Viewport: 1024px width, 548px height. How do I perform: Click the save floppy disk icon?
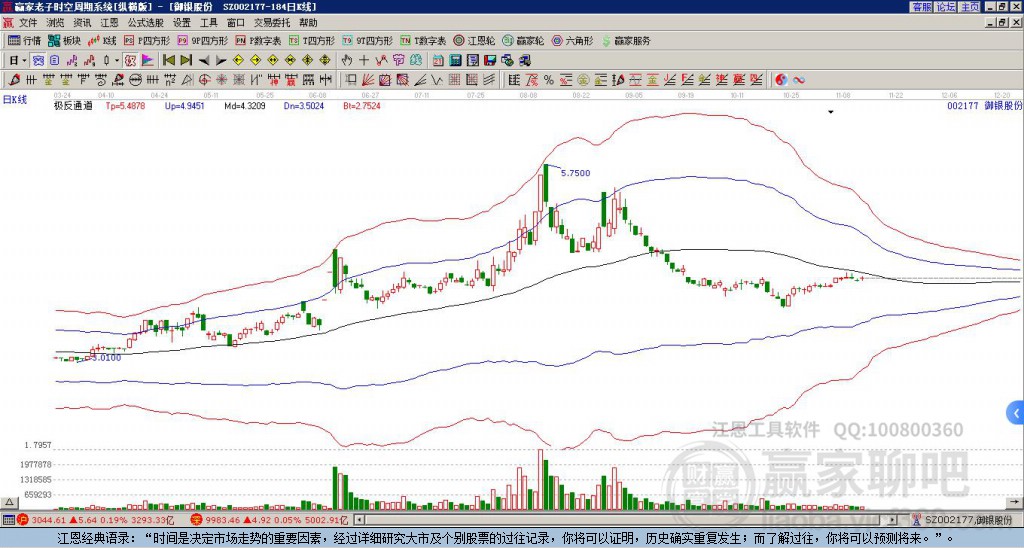tap(490, 61)
